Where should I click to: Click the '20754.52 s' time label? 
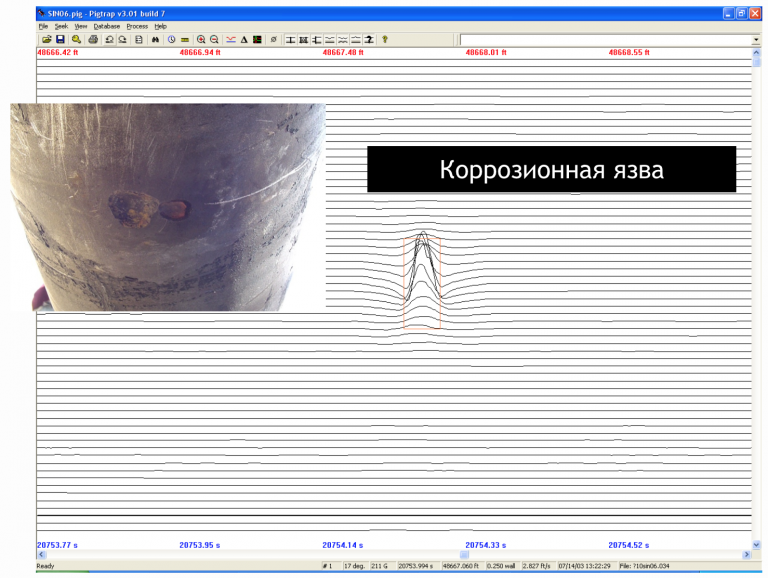[x=628, y=545]
